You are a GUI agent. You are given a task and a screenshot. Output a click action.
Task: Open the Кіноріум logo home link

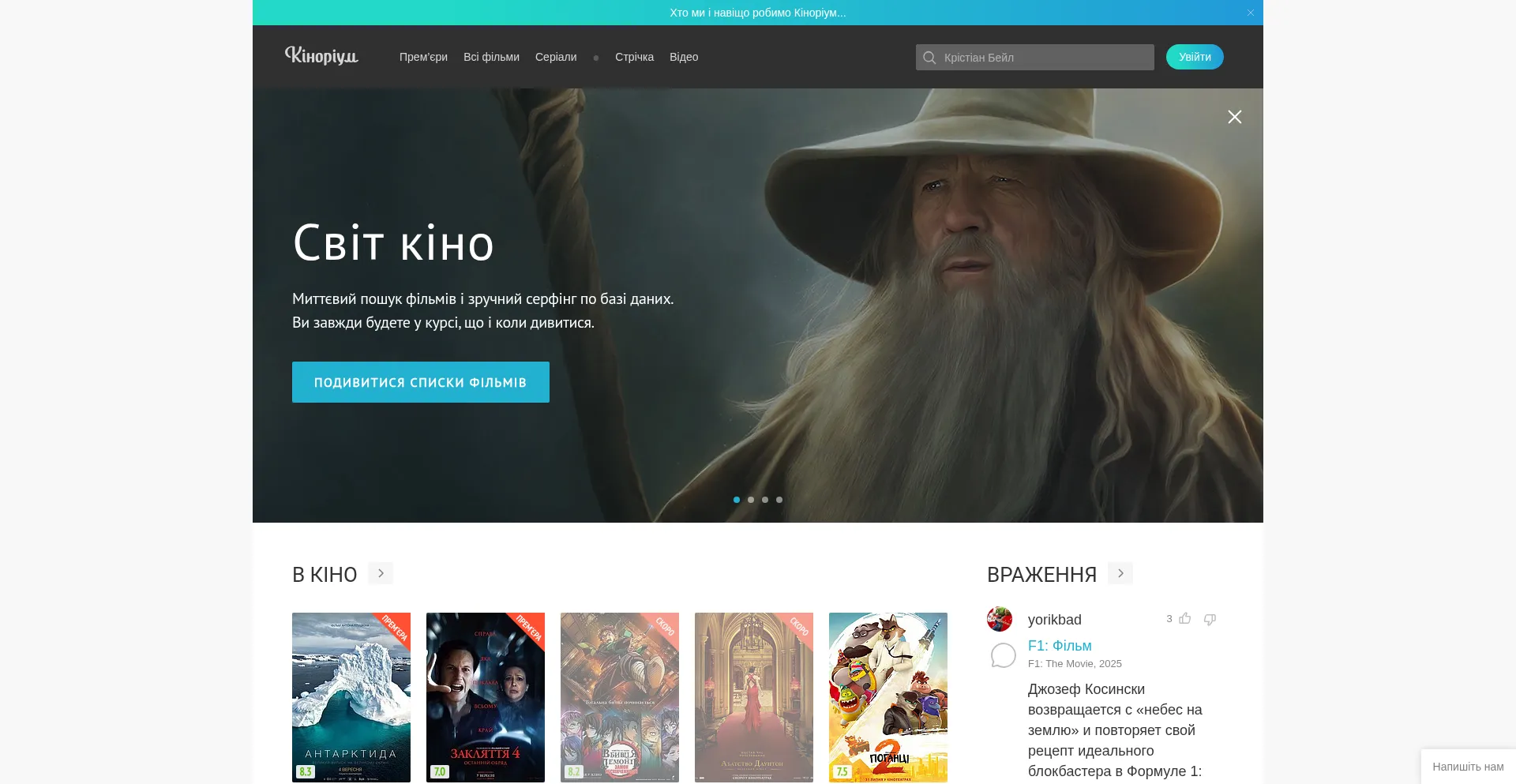click(x=321, y=56)
